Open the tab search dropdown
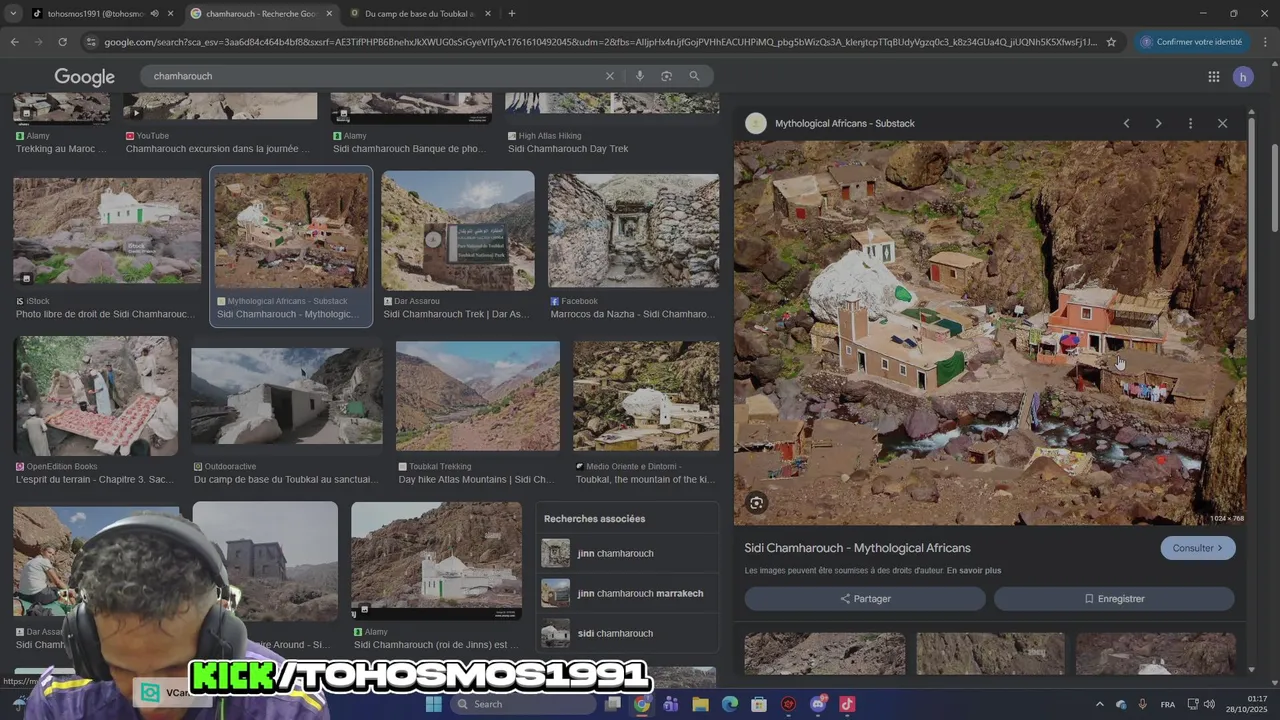 tap(13, 14)
